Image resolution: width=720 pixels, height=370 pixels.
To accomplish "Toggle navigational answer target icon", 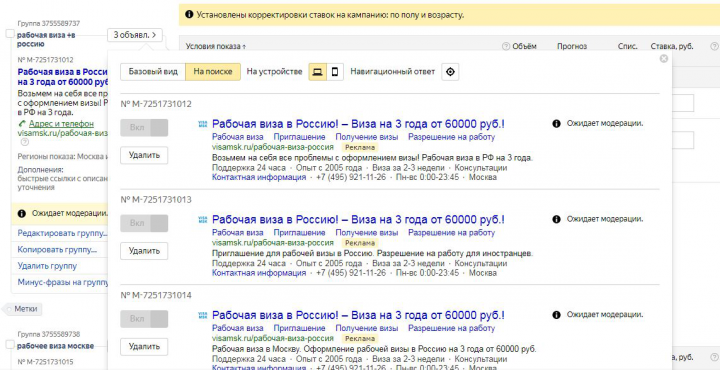I will click(450, 72).
